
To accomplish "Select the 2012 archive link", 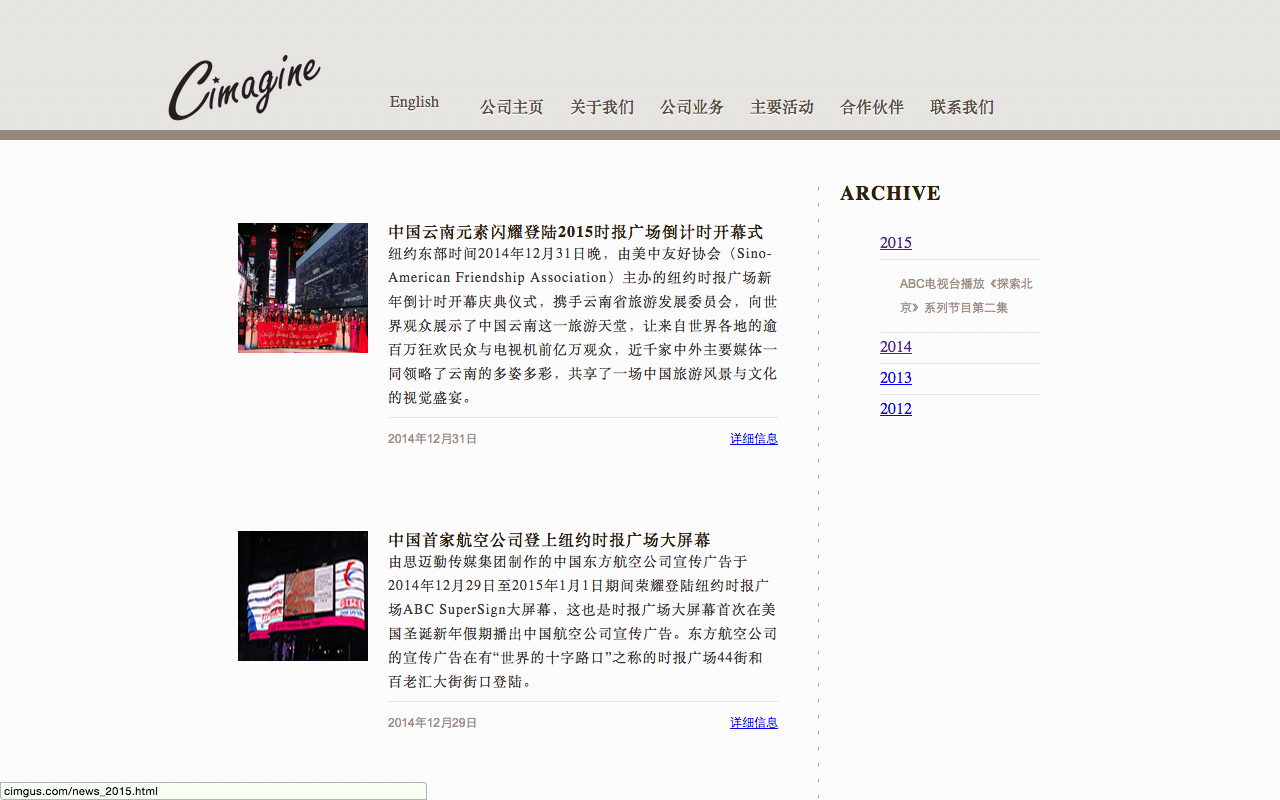I will [x=896, y=409].
